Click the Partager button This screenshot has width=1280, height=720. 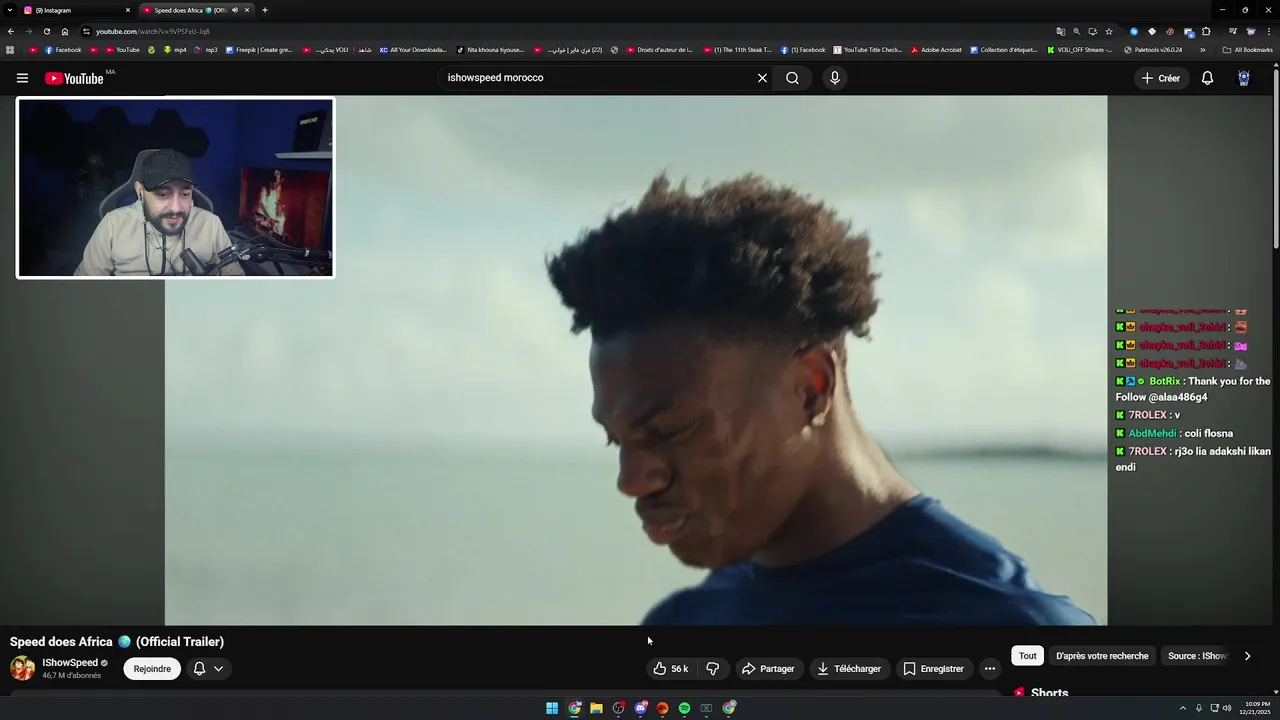768,669
